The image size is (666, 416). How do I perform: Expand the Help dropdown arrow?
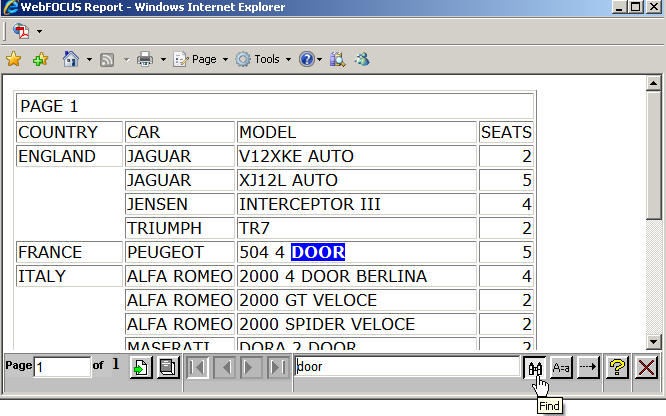coord(319,59)
